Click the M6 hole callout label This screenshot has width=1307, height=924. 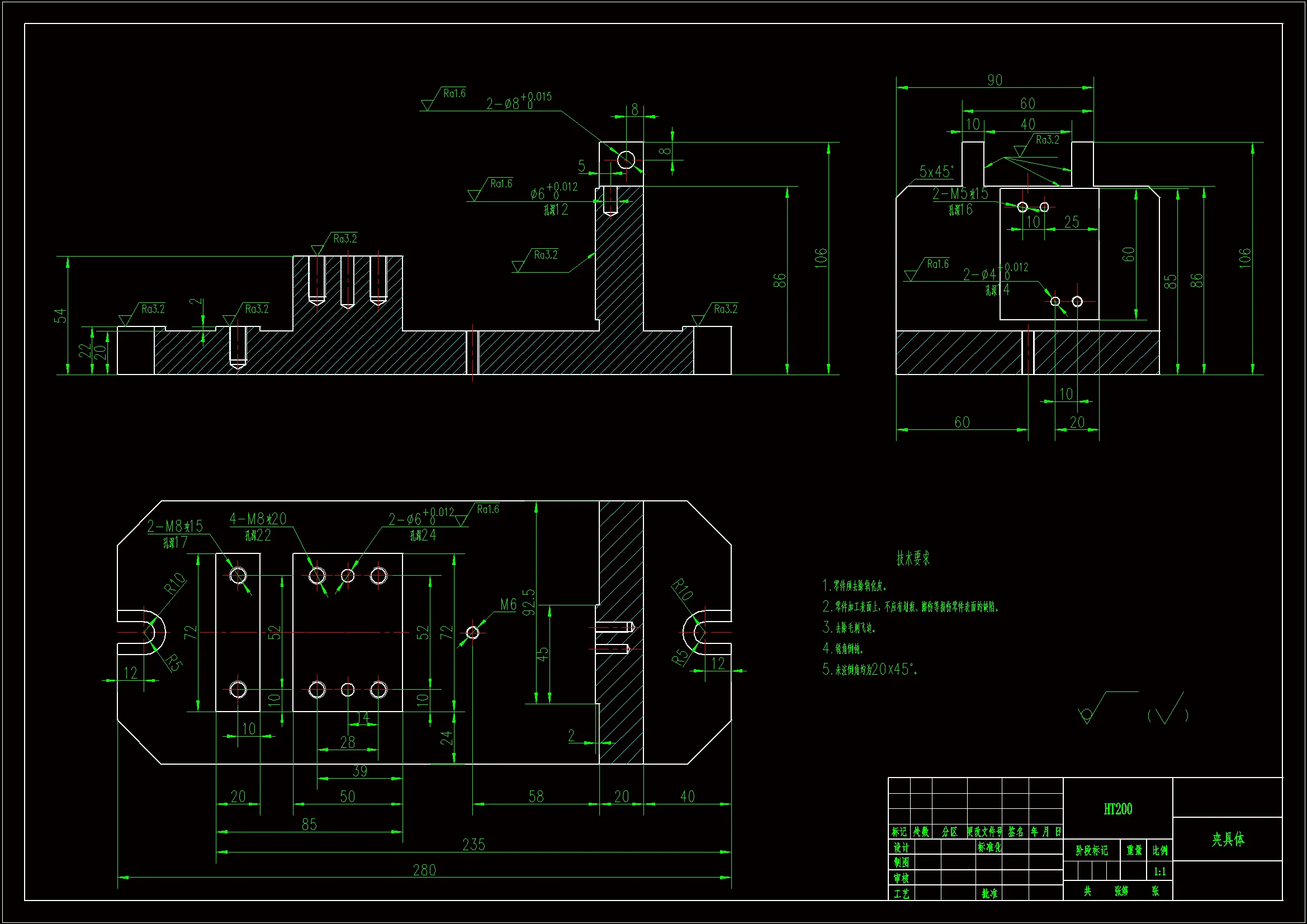(508, 605)
